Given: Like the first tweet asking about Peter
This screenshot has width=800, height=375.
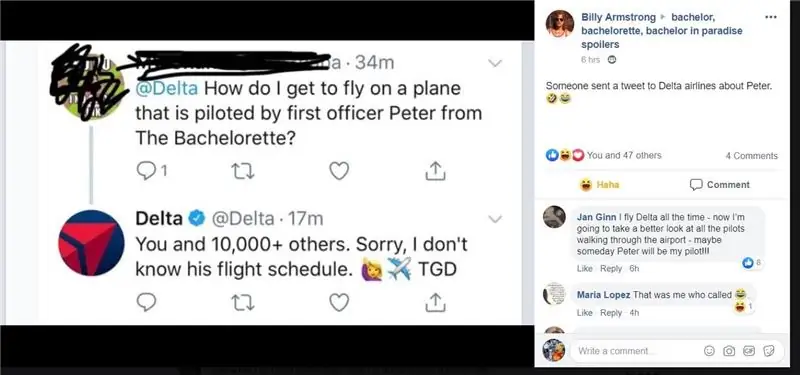Looking at the screenshot, I should [x=339, y=171].
